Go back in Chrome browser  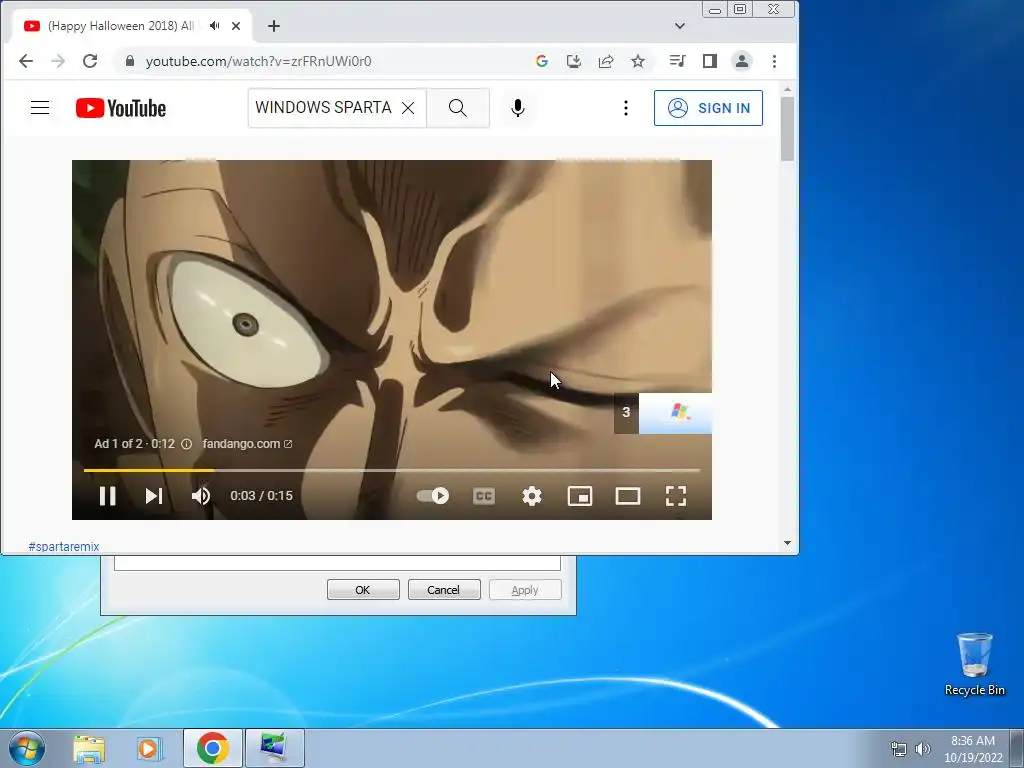[x=26, y=61]
